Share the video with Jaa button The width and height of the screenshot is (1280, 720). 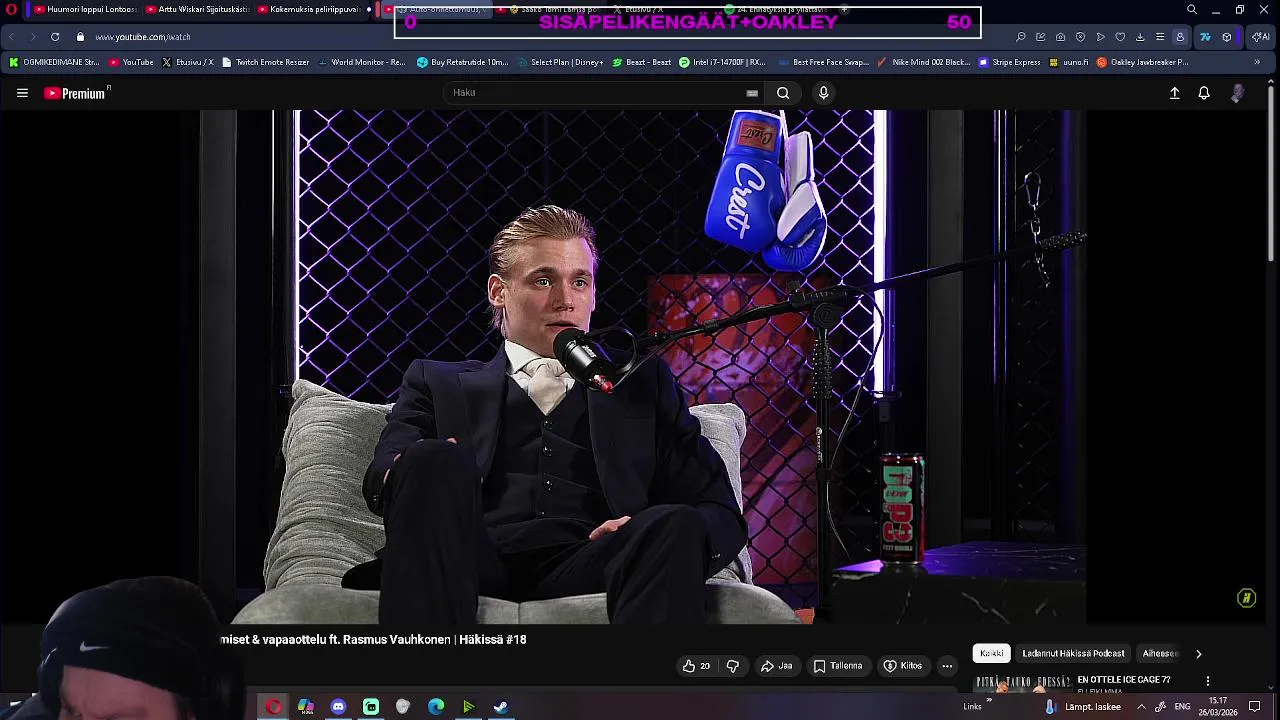point(776,666)
